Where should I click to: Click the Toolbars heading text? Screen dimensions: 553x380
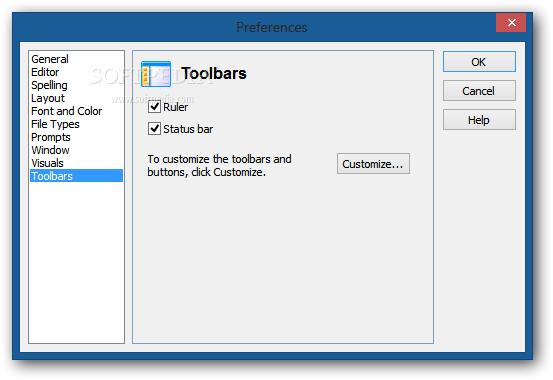coord(214,73)
